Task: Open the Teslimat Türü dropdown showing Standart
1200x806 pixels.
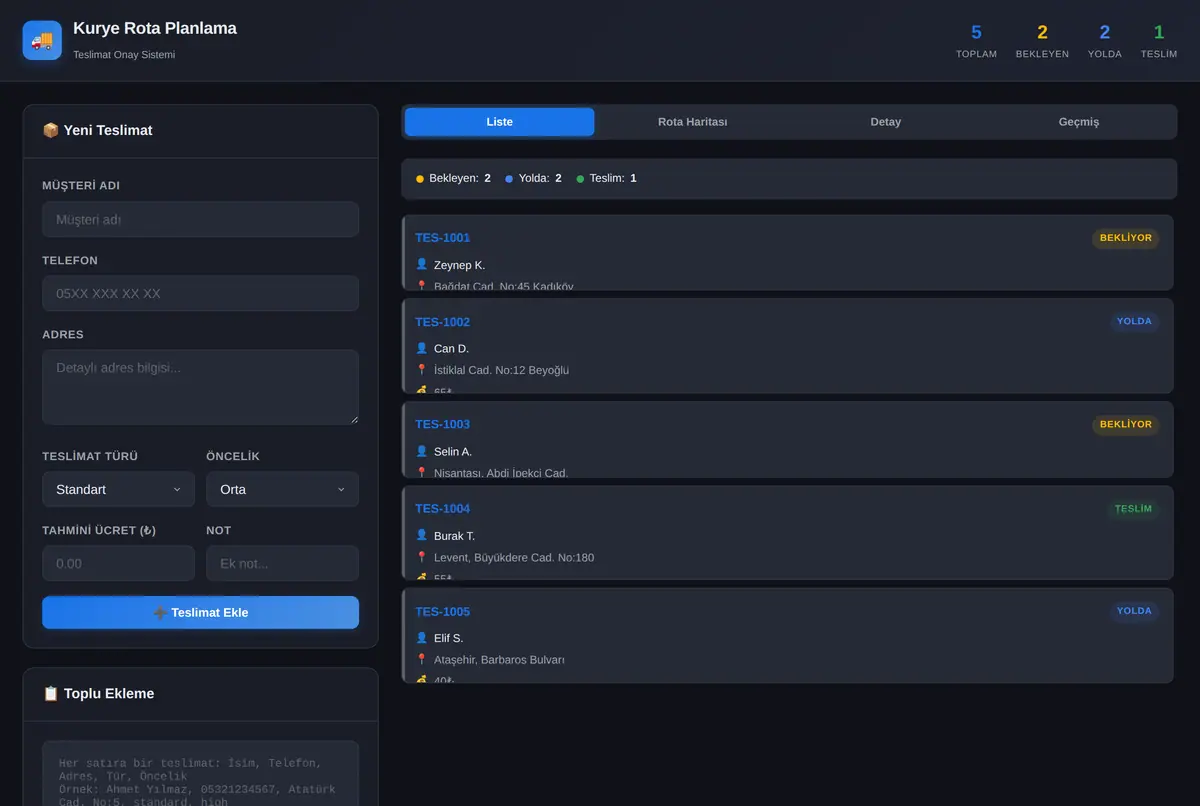Action: coord(118,489)
